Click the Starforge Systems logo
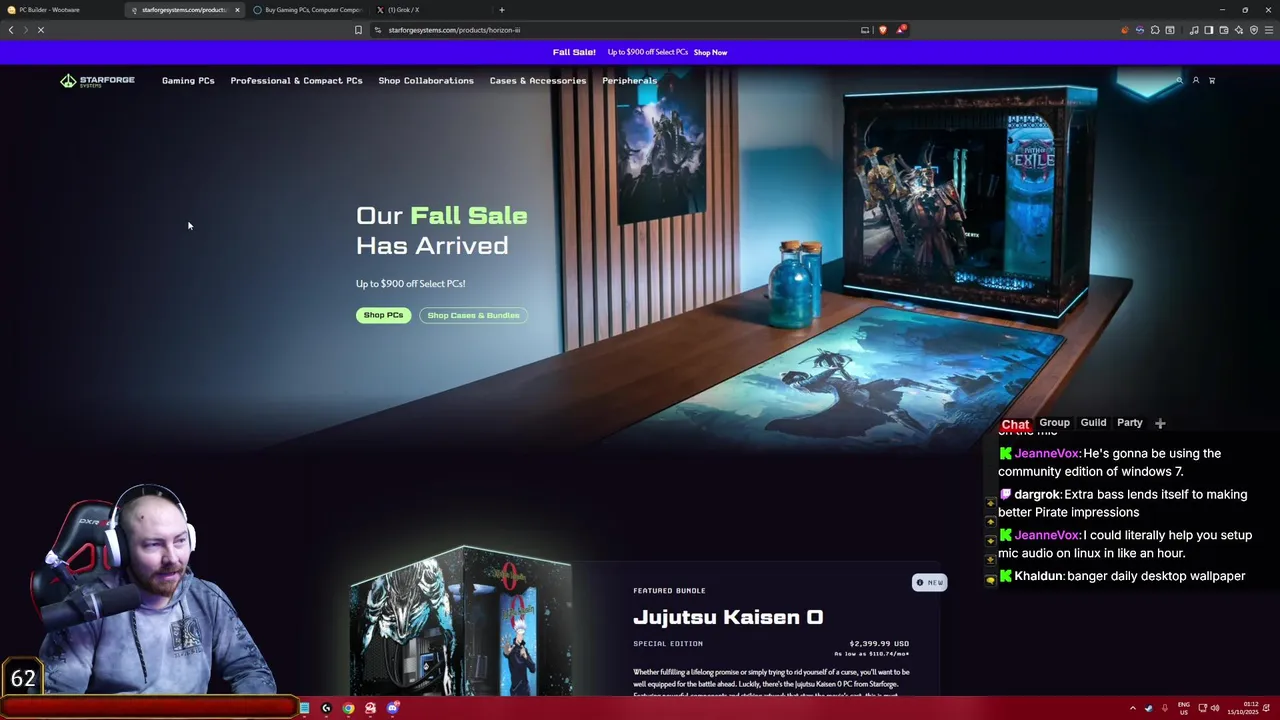 97,80
